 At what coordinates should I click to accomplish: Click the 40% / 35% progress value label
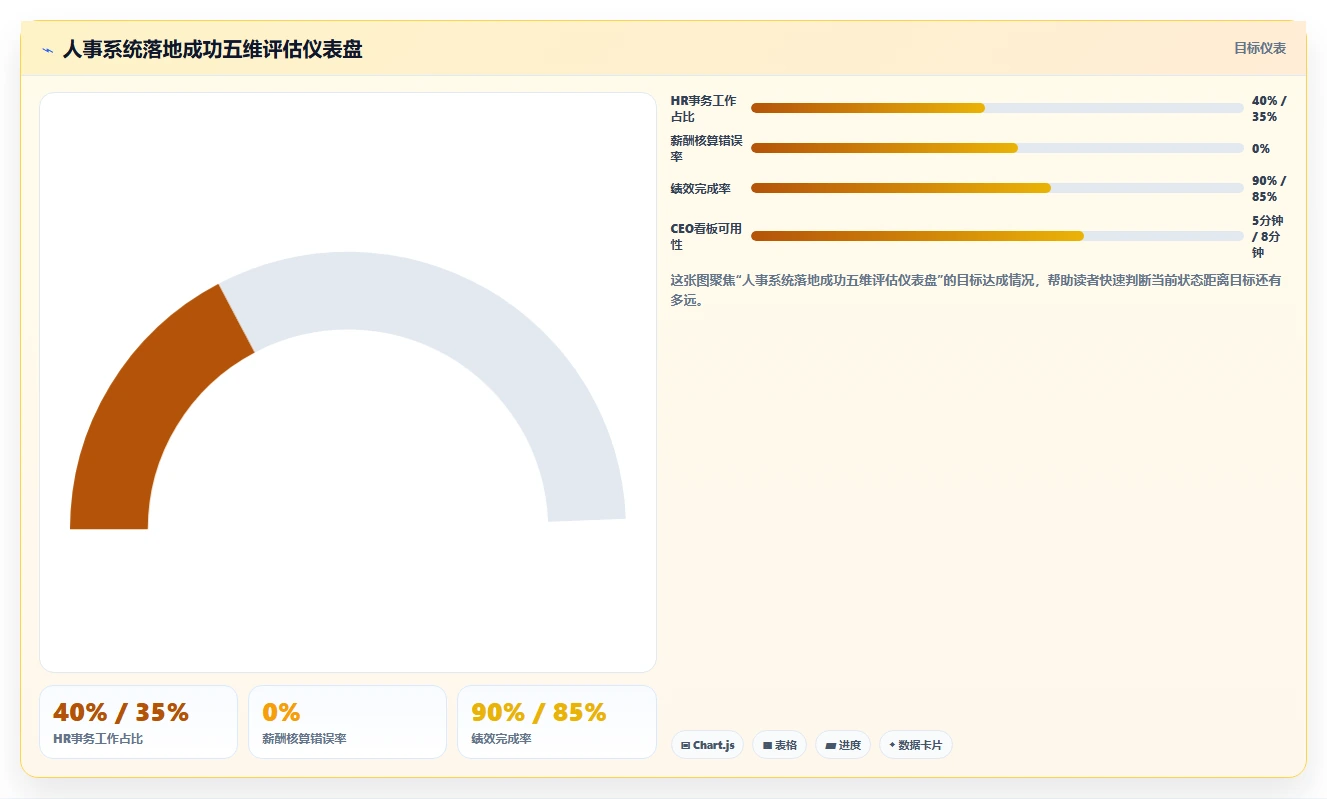point(1269,108)
